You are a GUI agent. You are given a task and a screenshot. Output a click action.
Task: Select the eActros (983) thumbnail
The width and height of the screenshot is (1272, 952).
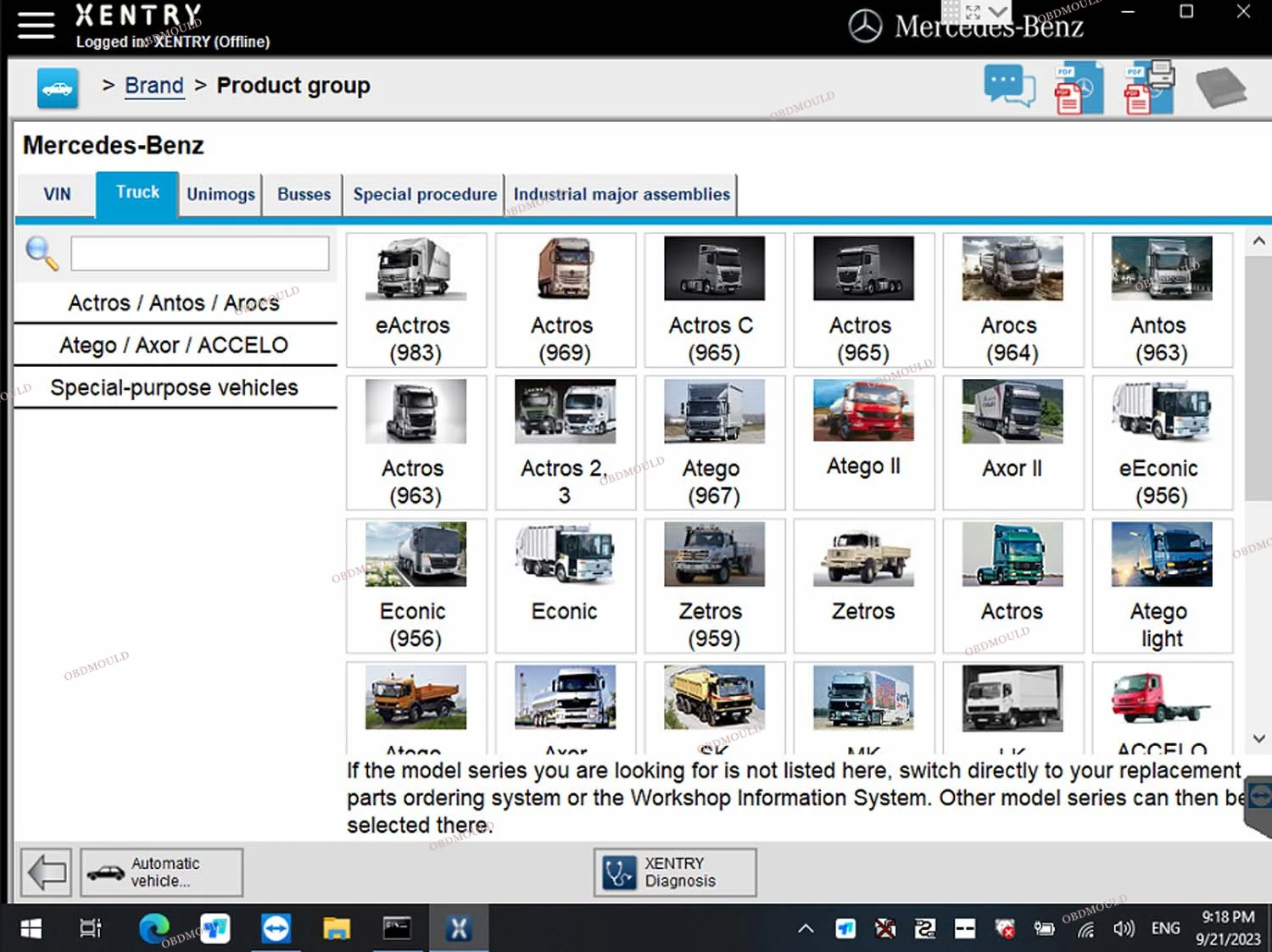click(416, 300)
